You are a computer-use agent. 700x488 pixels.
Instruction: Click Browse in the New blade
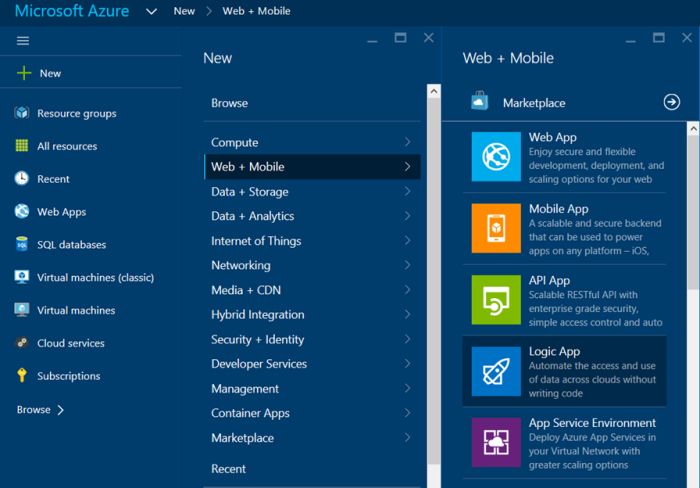coord(229,103)
